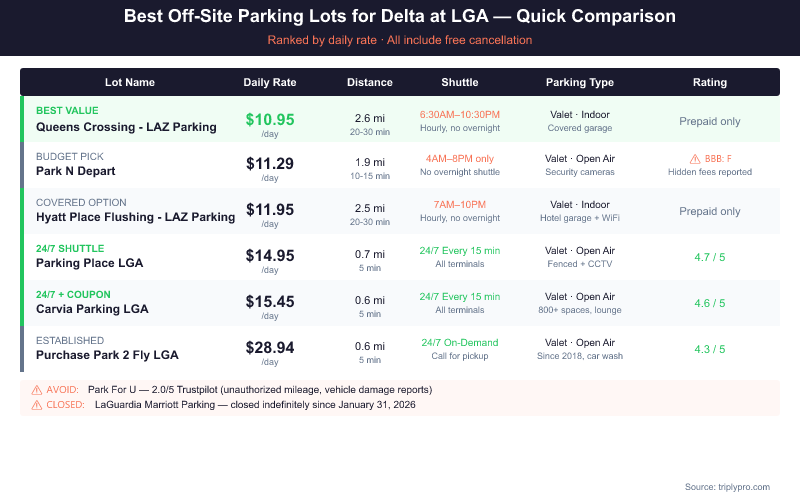Open the Parking Place LGA listing
The height and width of the screenshot is (500, 800).
pyautogui.click(x=90, y=264)
